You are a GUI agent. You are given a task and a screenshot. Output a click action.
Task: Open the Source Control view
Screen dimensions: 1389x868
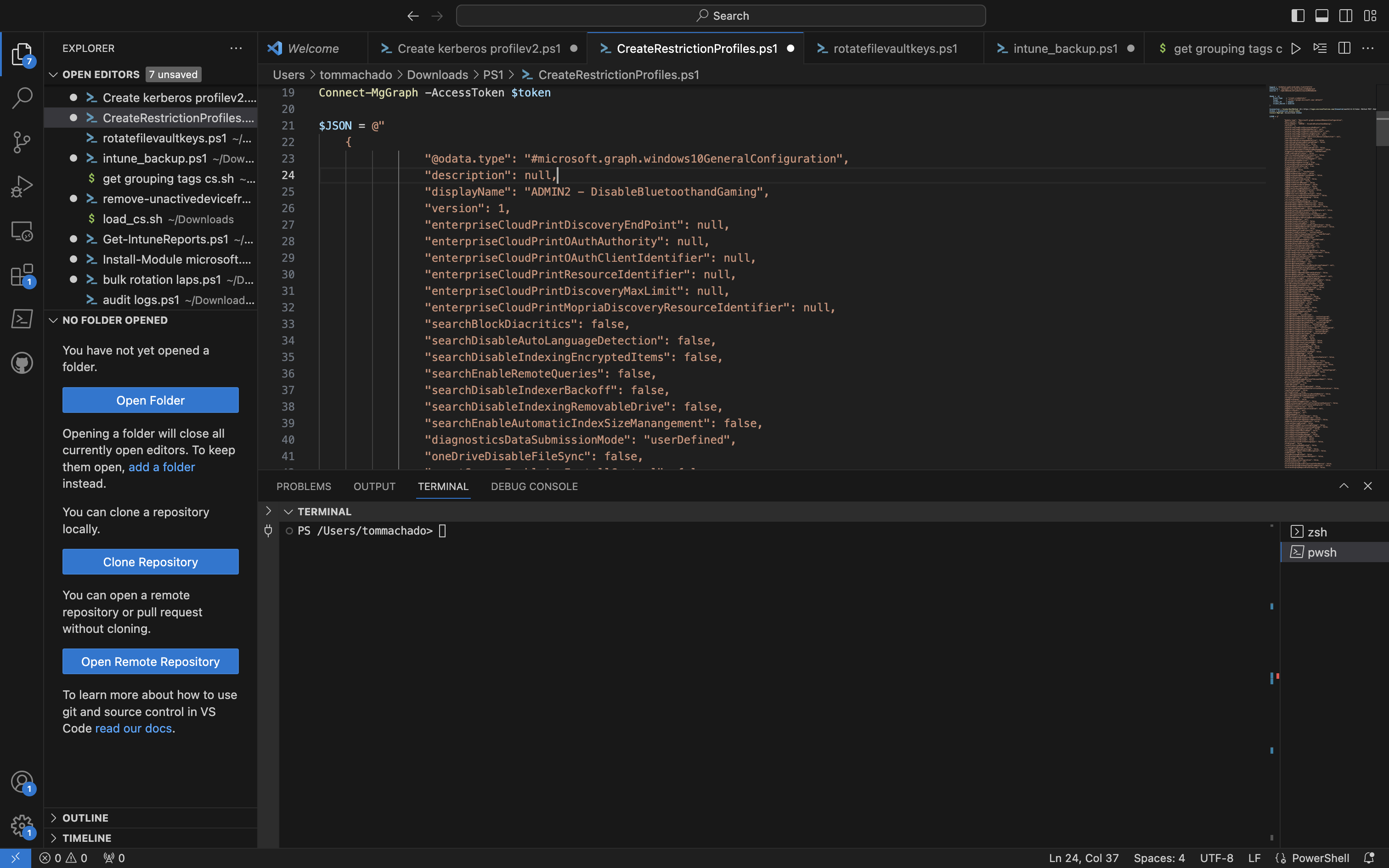(x=21, y=142)
